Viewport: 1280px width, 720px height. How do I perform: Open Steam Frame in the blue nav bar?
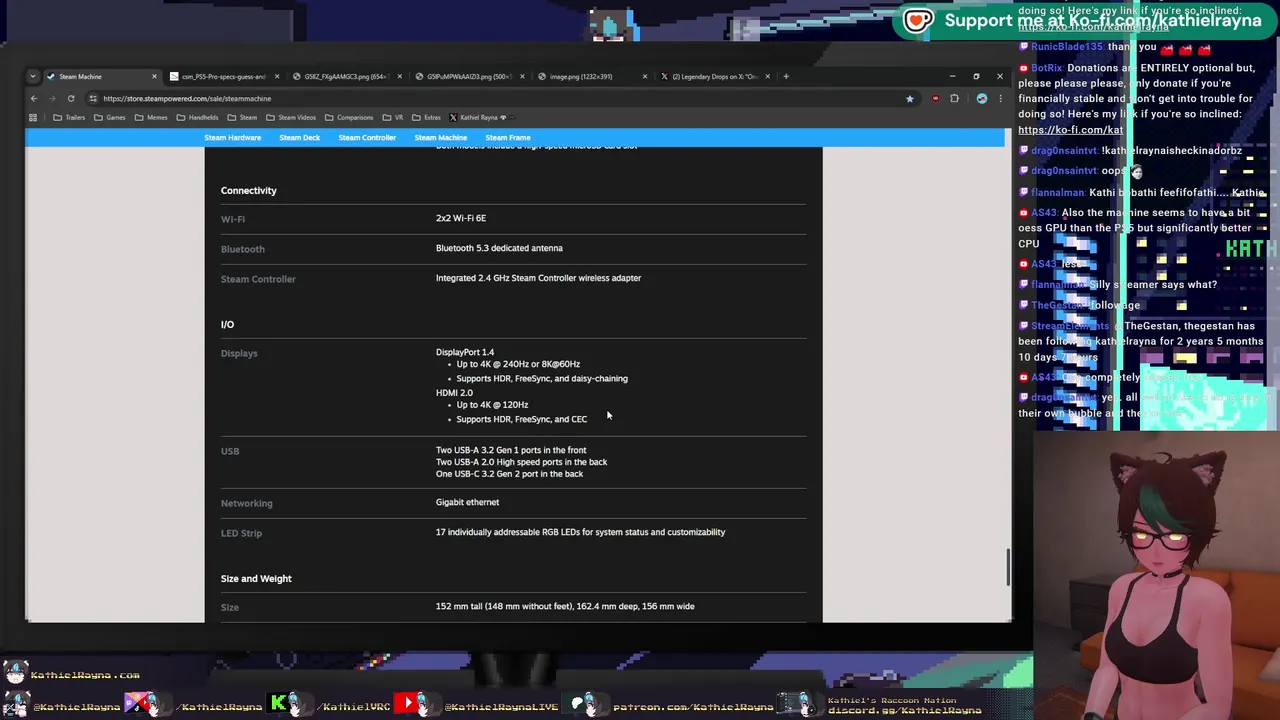[508, 138]
